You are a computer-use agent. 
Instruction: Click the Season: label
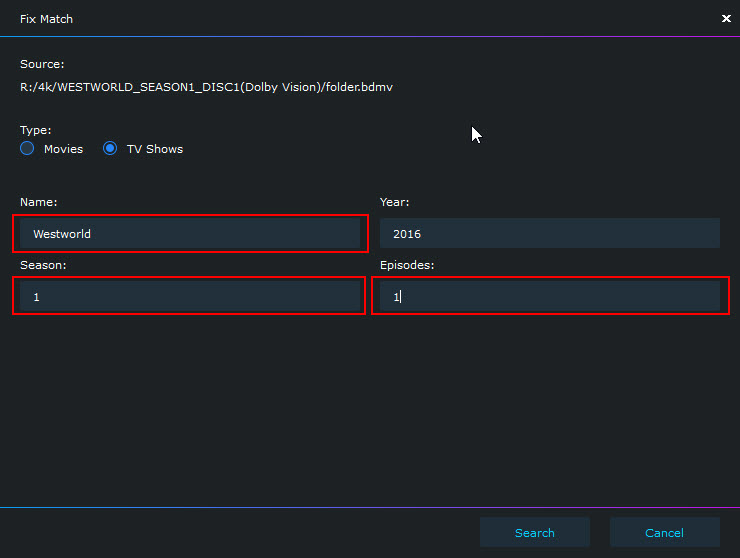pyautogui.click(x=43, y=265)
